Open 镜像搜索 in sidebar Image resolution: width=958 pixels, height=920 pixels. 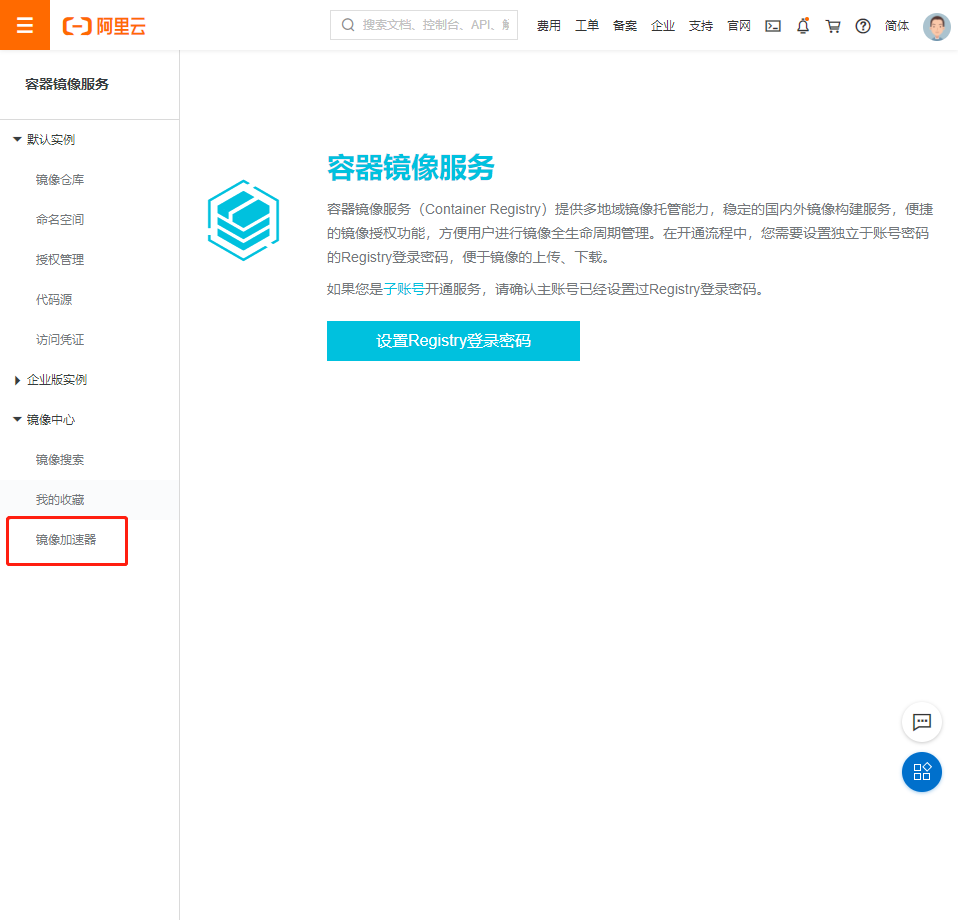pos(60,459)
